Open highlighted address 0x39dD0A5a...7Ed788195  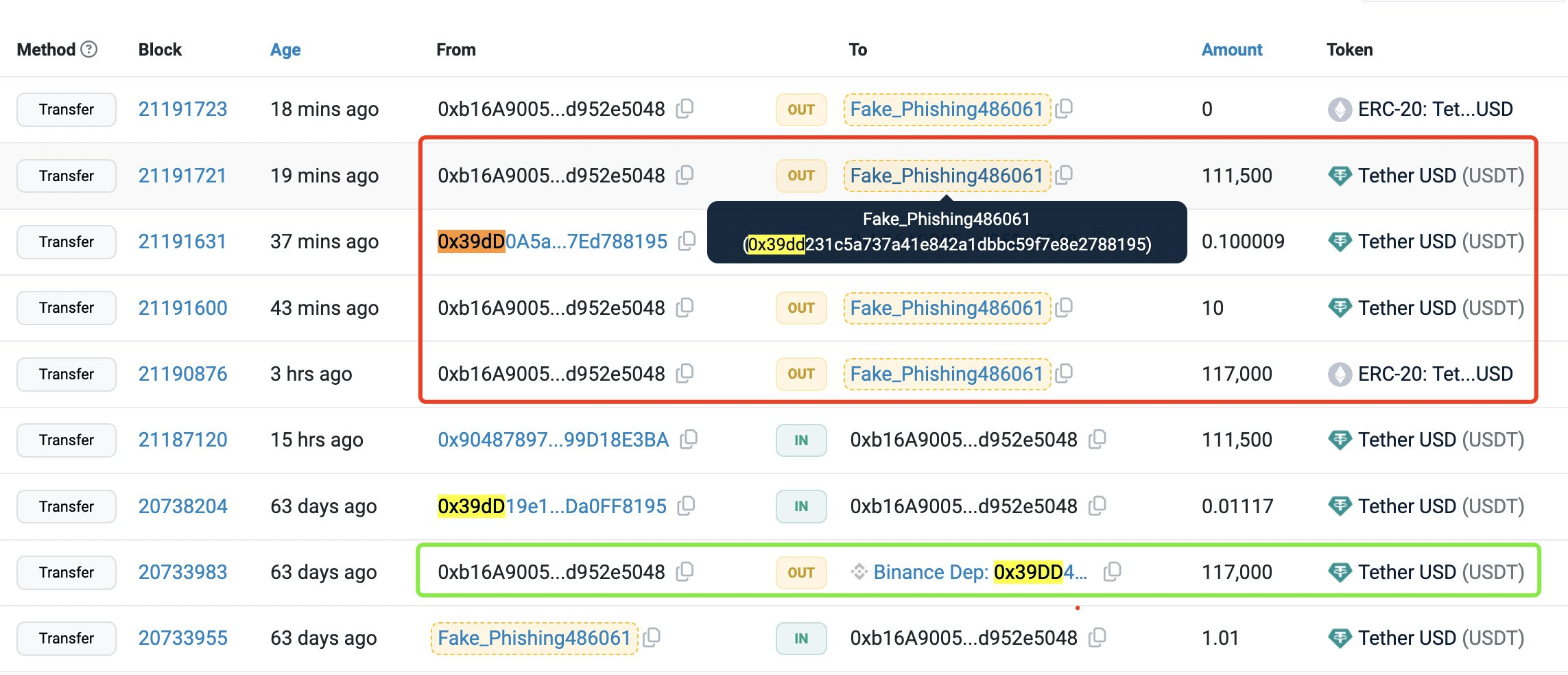pos(552,241)
